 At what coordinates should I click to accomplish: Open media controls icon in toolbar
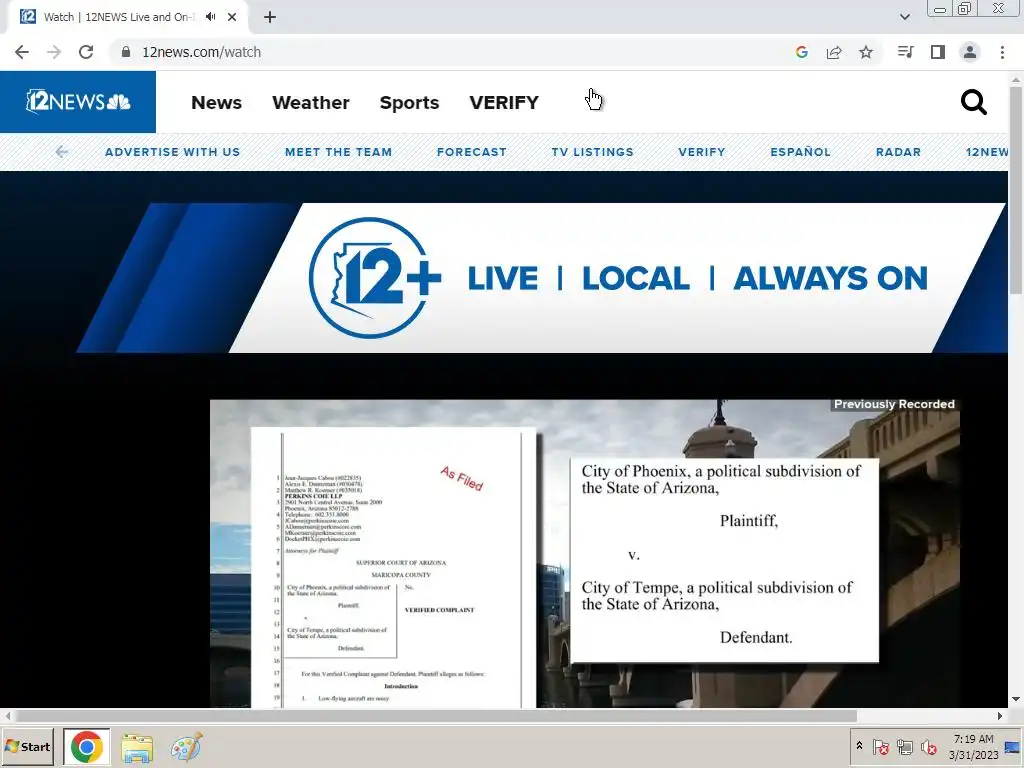pyautogui.click(x=905, y=52)
